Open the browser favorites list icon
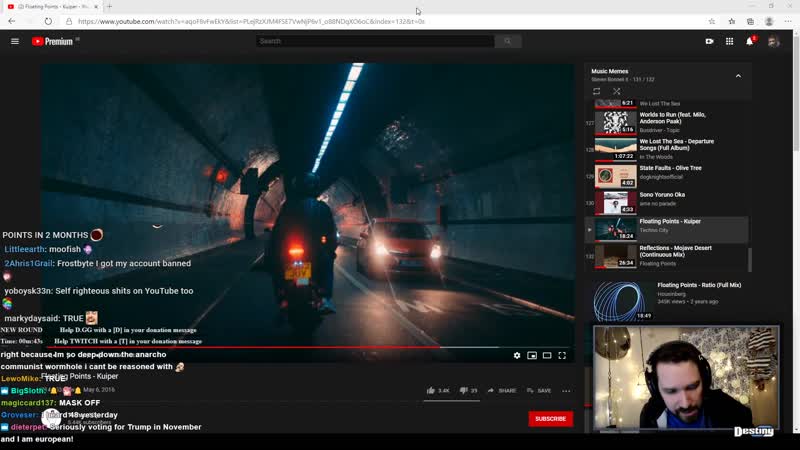 [732, 21]
